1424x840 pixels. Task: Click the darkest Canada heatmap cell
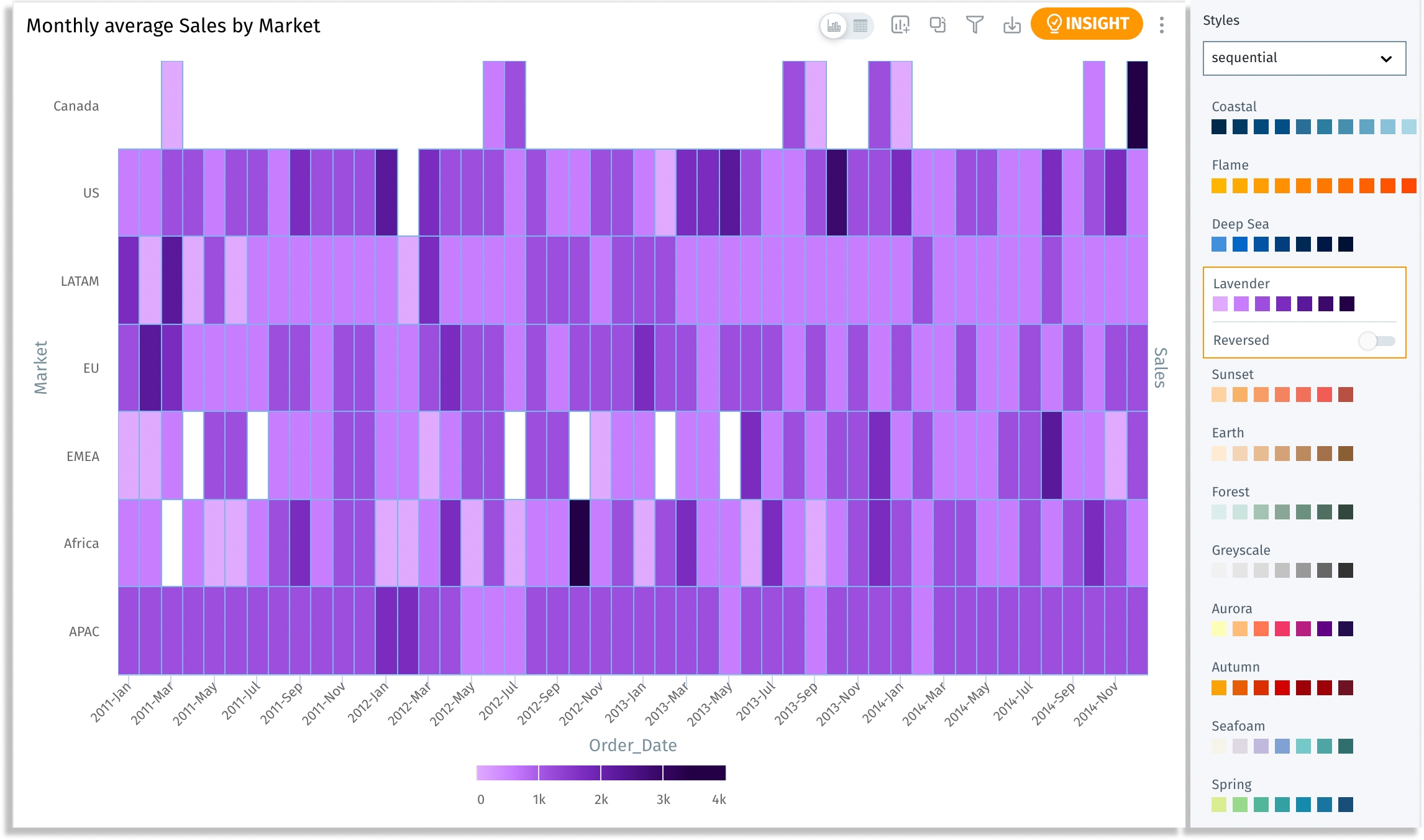(1137, 104)
